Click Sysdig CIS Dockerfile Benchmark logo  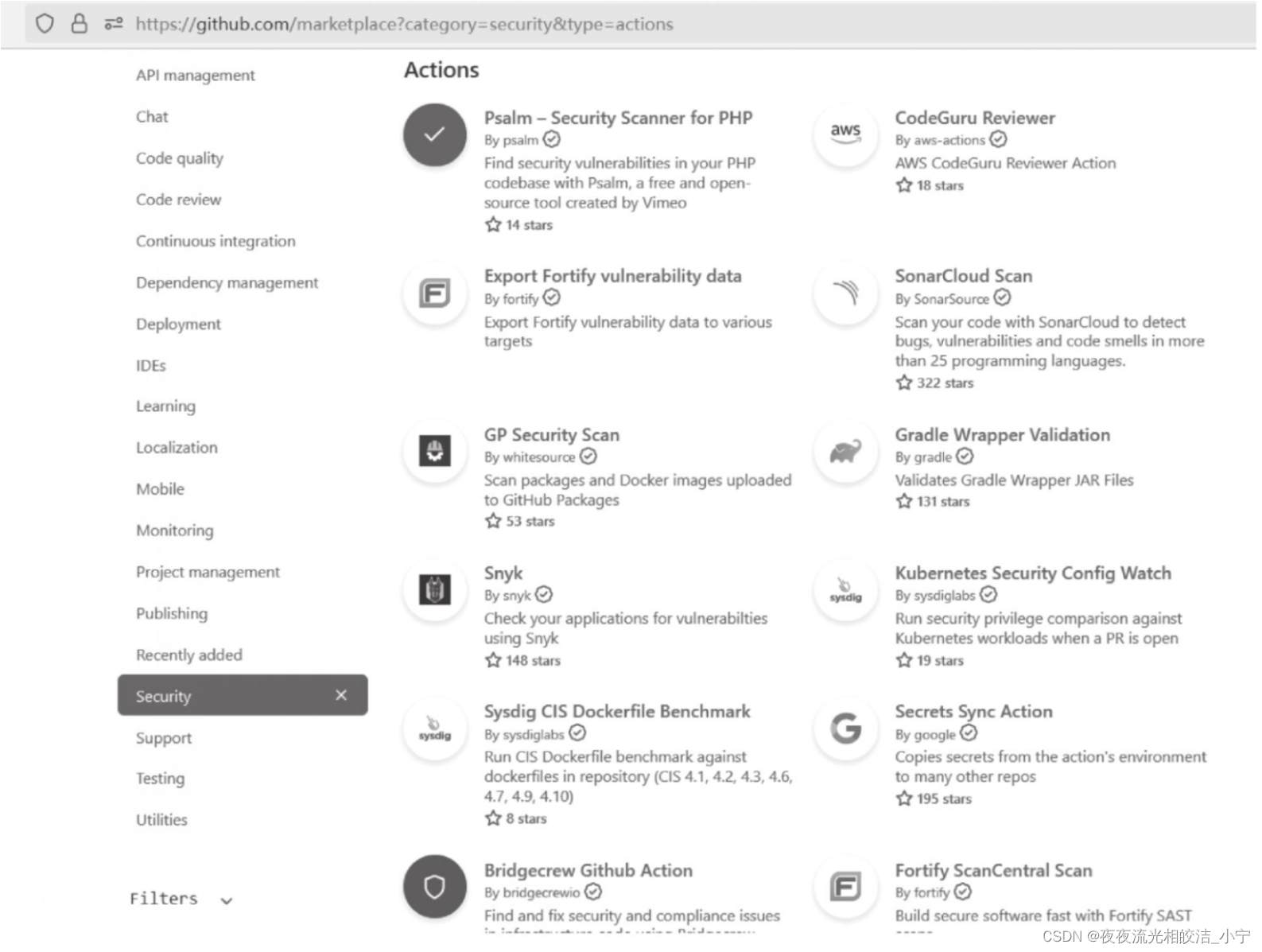pyautogui.click(x=434, y=729)
